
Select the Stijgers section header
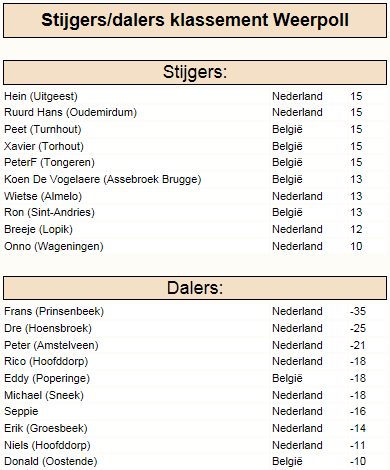pyautogui.click(x=195, y=72)
